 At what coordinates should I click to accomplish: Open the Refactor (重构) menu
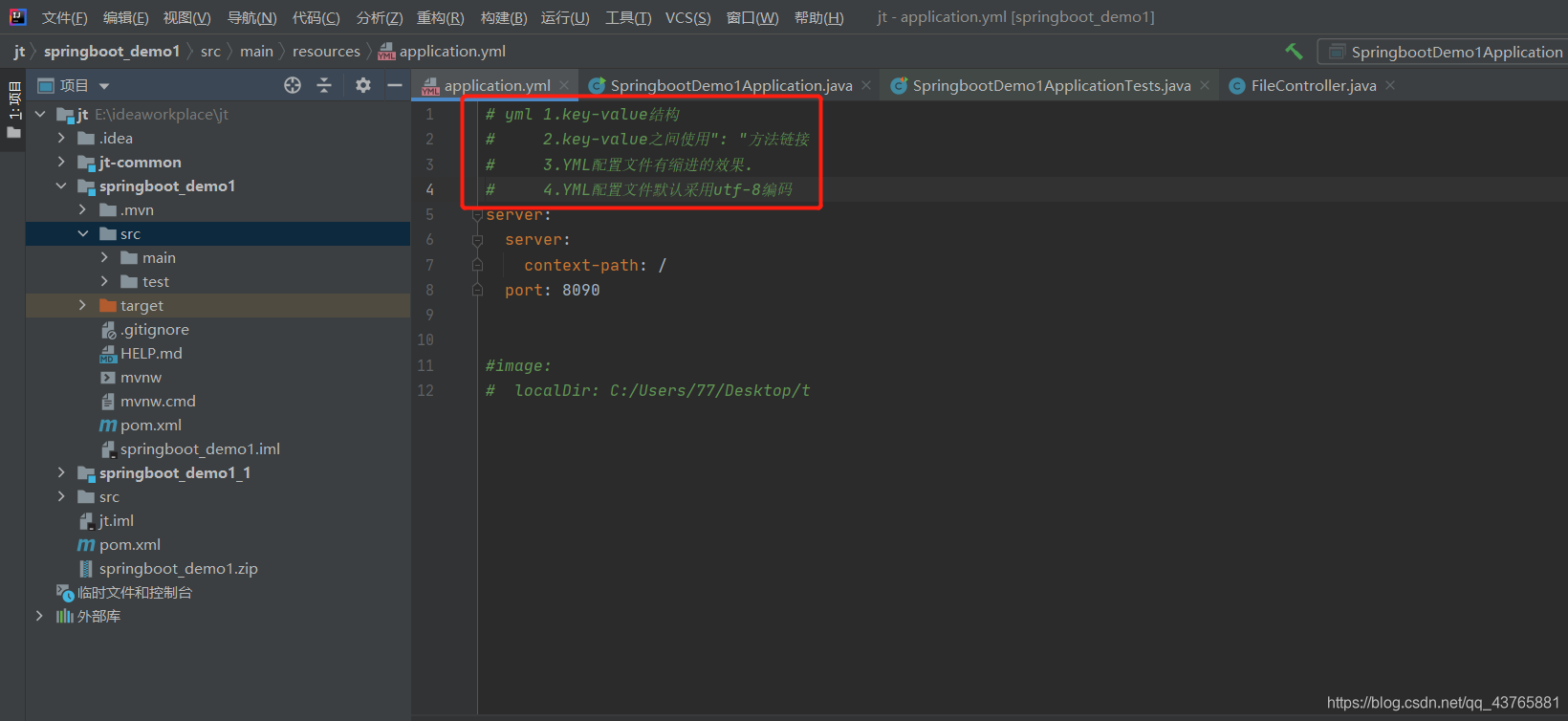(x=440, y=18)
